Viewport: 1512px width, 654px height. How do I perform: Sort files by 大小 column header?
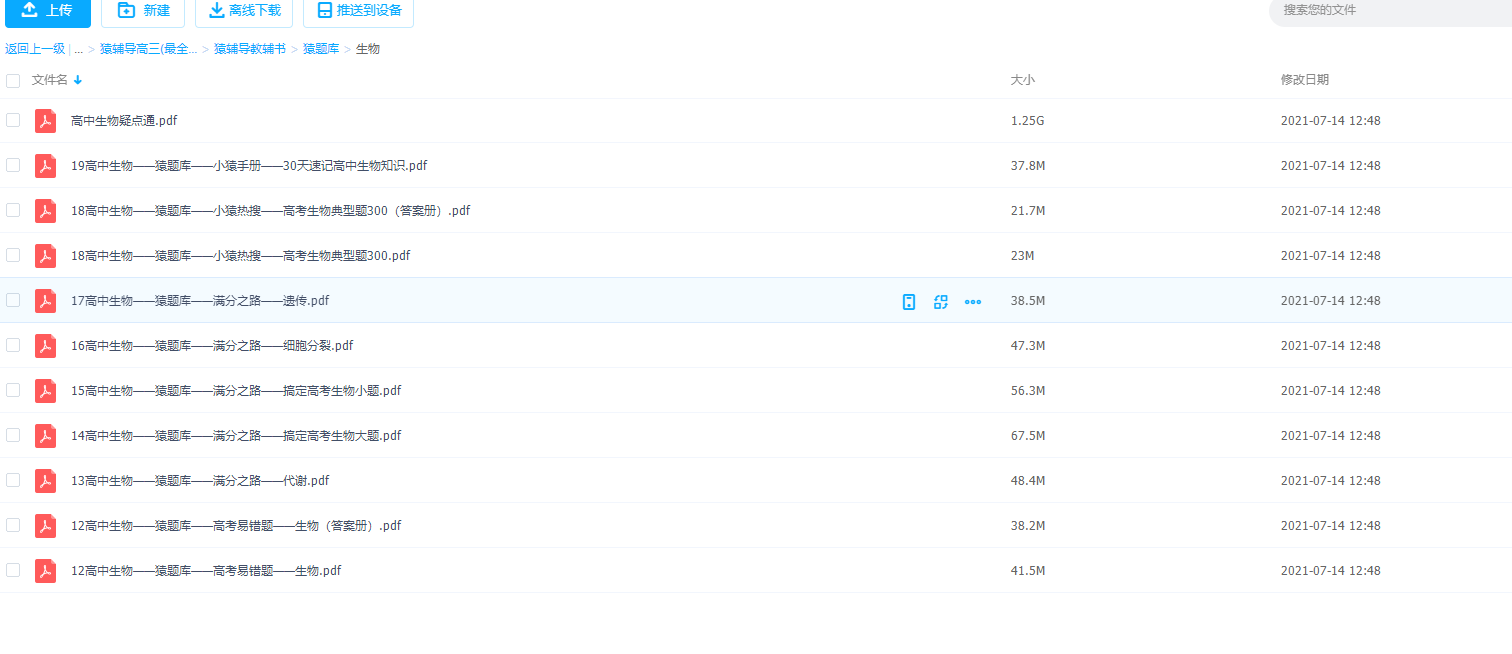pyautogui.click(x=1022, y=80)
